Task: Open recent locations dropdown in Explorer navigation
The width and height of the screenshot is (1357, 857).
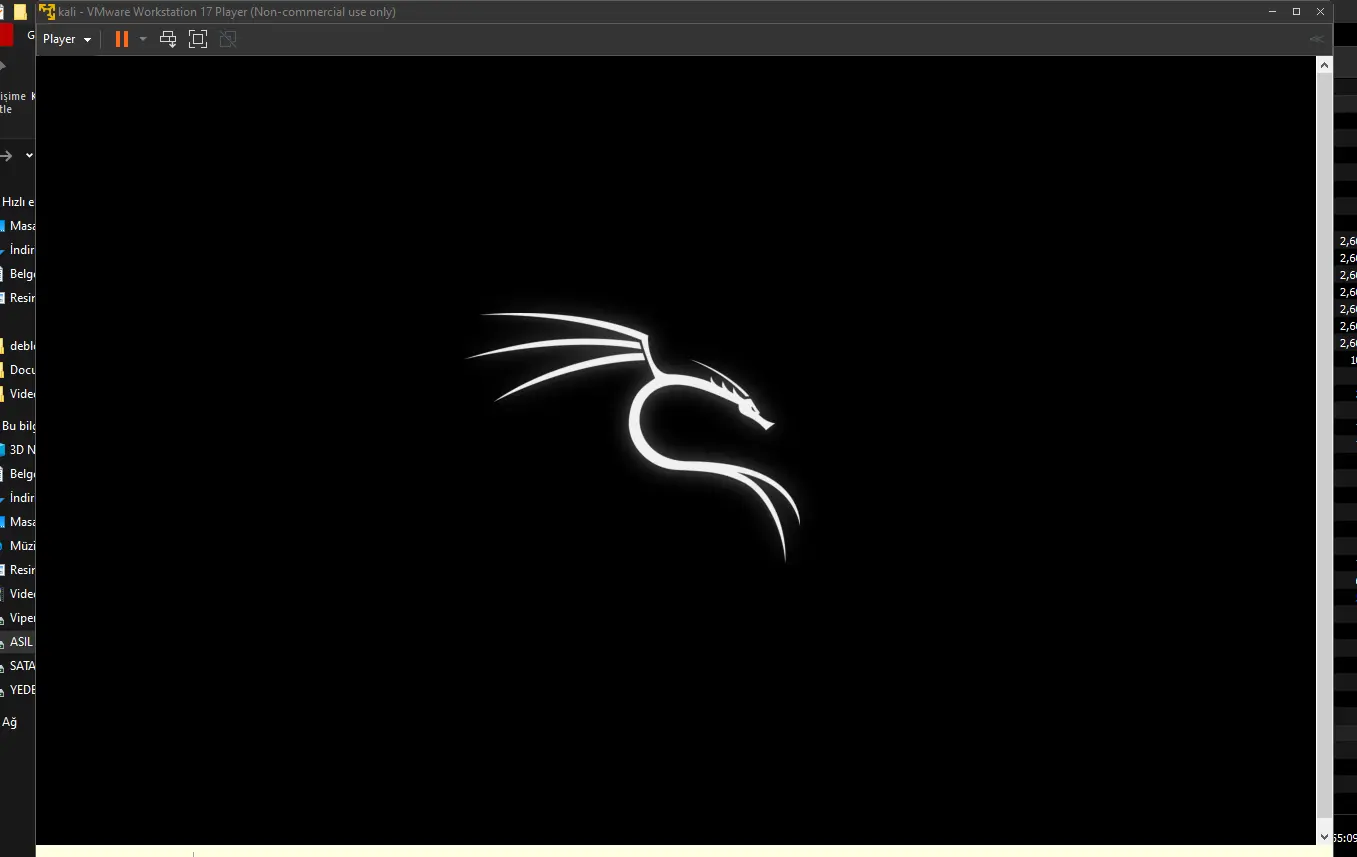Action: pos(29,156)
